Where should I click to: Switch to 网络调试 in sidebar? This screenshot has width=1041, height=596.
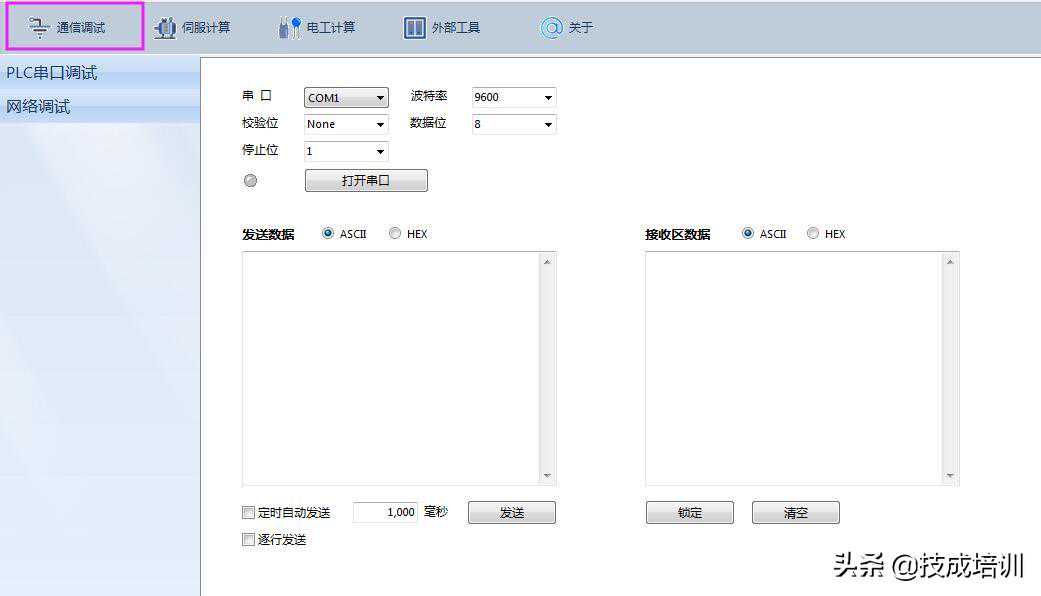(38, 107)
